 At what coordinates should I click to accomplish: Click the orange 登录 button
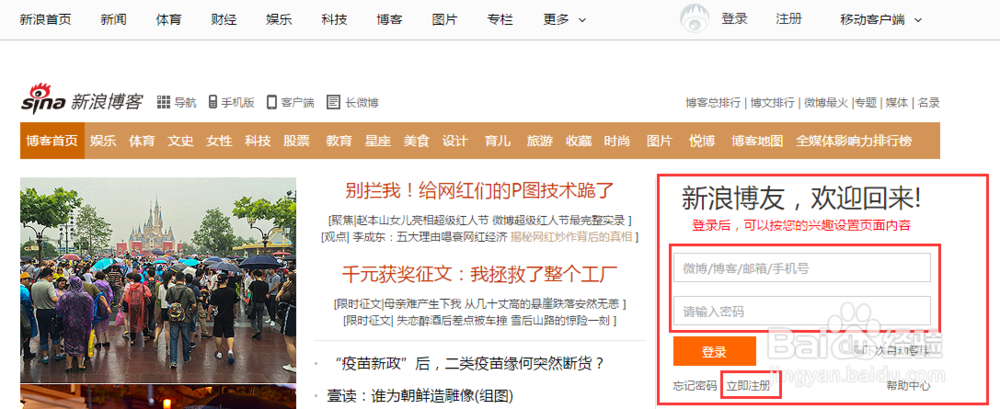714,352
